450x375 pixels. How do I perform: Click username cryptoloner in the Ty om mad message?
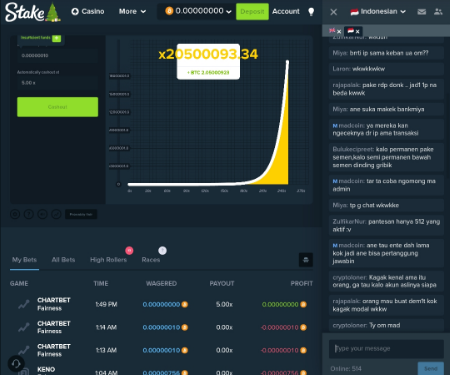(350, 325)
